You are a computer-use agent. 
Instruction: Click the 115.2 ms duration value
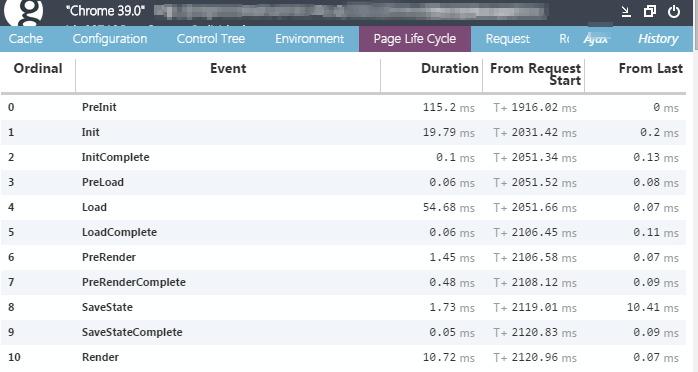pyautogui.click(x=448, y=107)
